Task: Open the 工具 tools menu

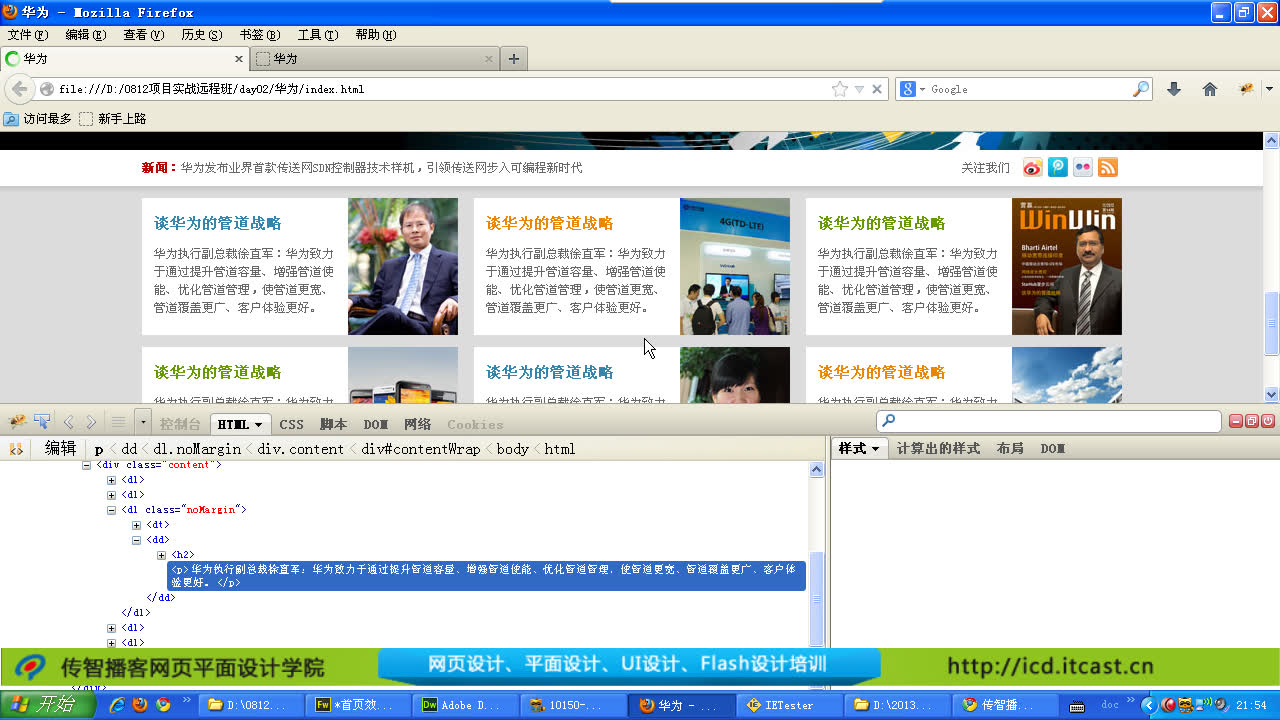Action: point(318,35)
